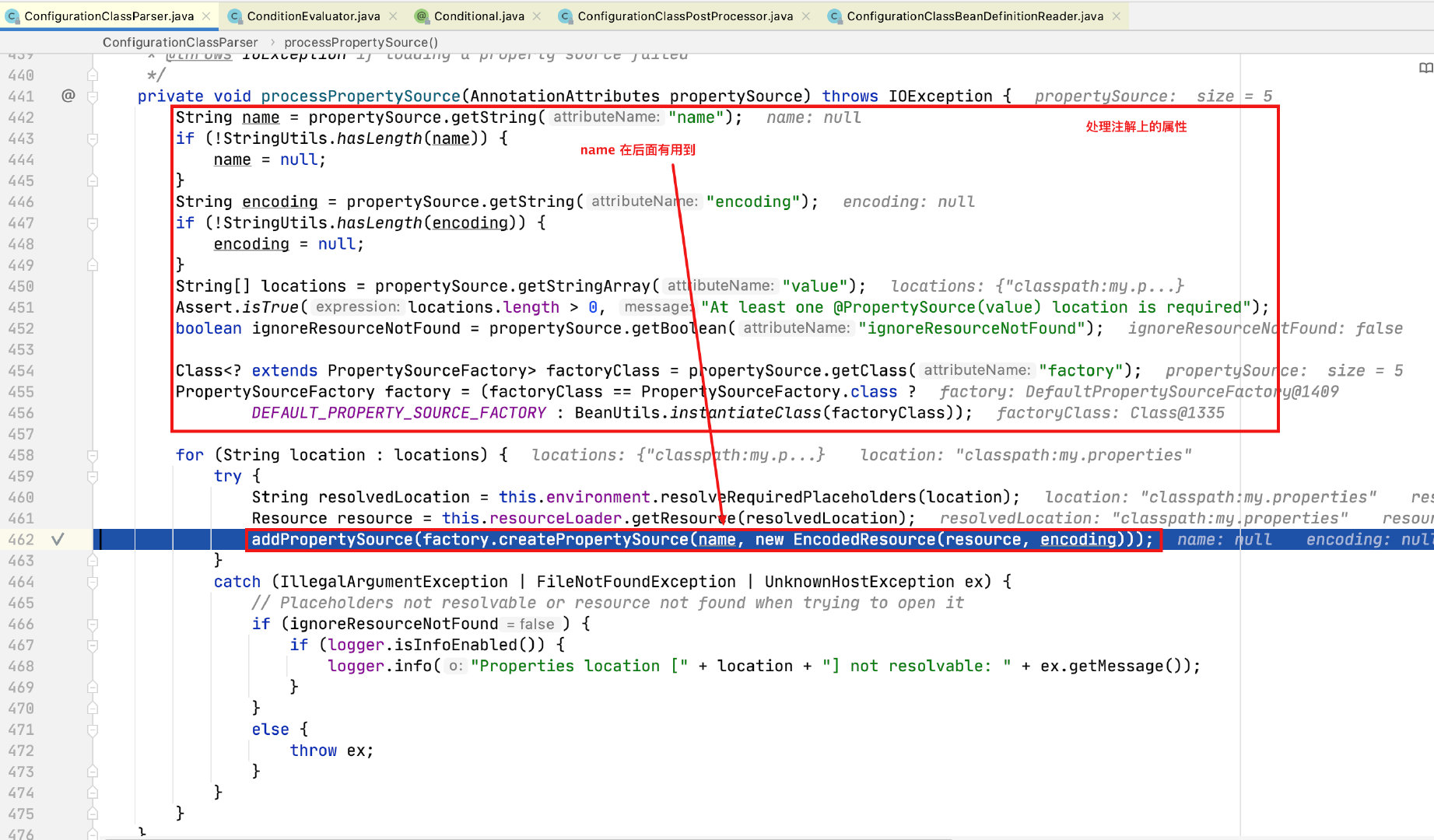Click "ignoreResourceNotFound" string literal
Screen dimensions: 1434x840
(x=972, y=328)
